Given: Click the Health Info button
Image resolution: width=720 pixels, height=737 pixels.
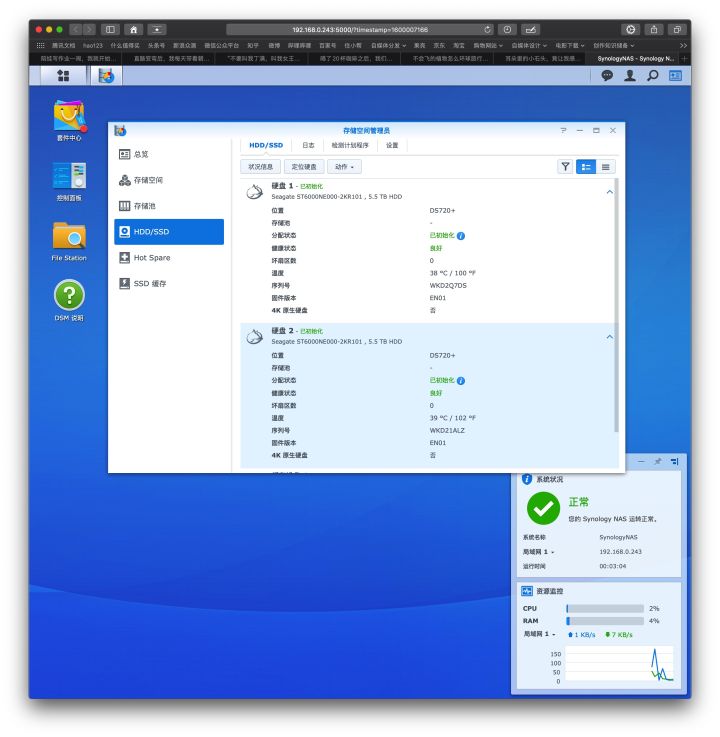Looking at the screenshot, I should pyautogui.click(x=260, y=167).
